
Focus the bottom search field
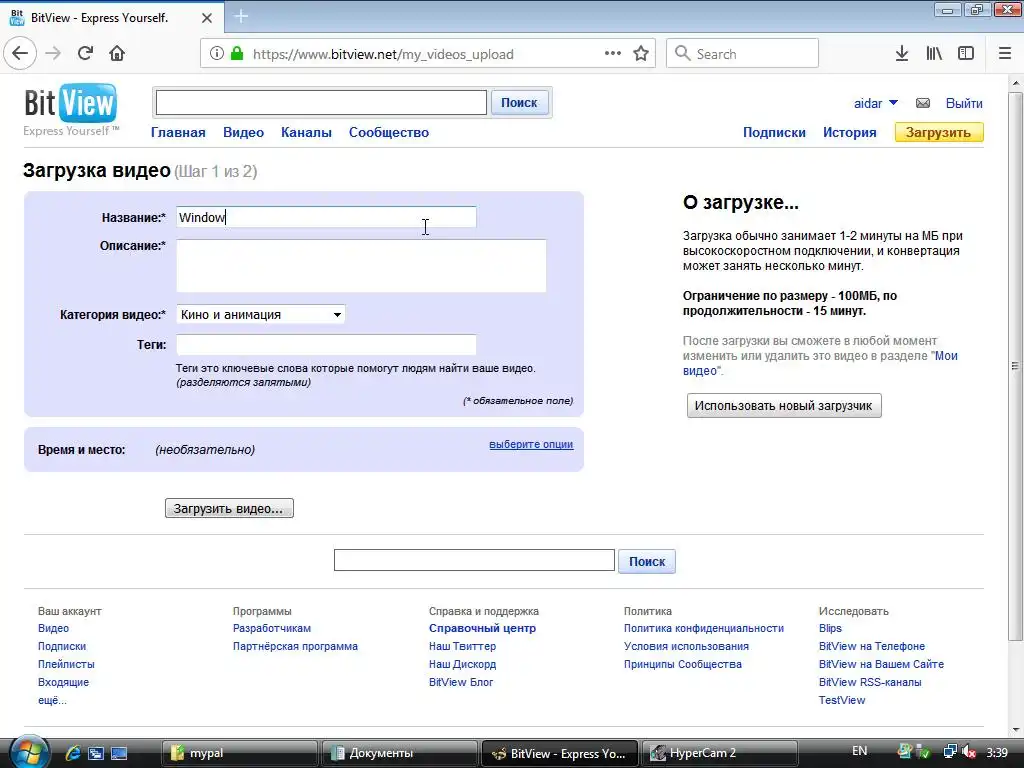[x=474, y=560]
